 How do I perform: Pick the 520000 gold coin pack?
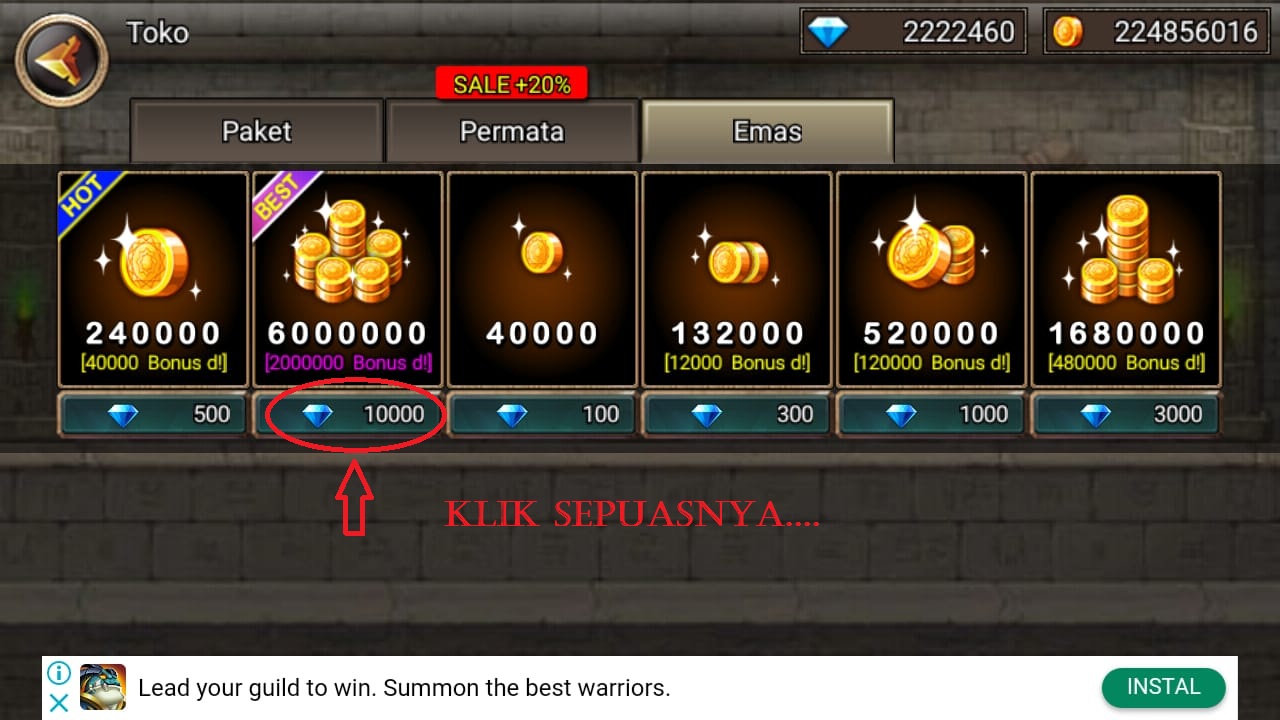point(931,279)
